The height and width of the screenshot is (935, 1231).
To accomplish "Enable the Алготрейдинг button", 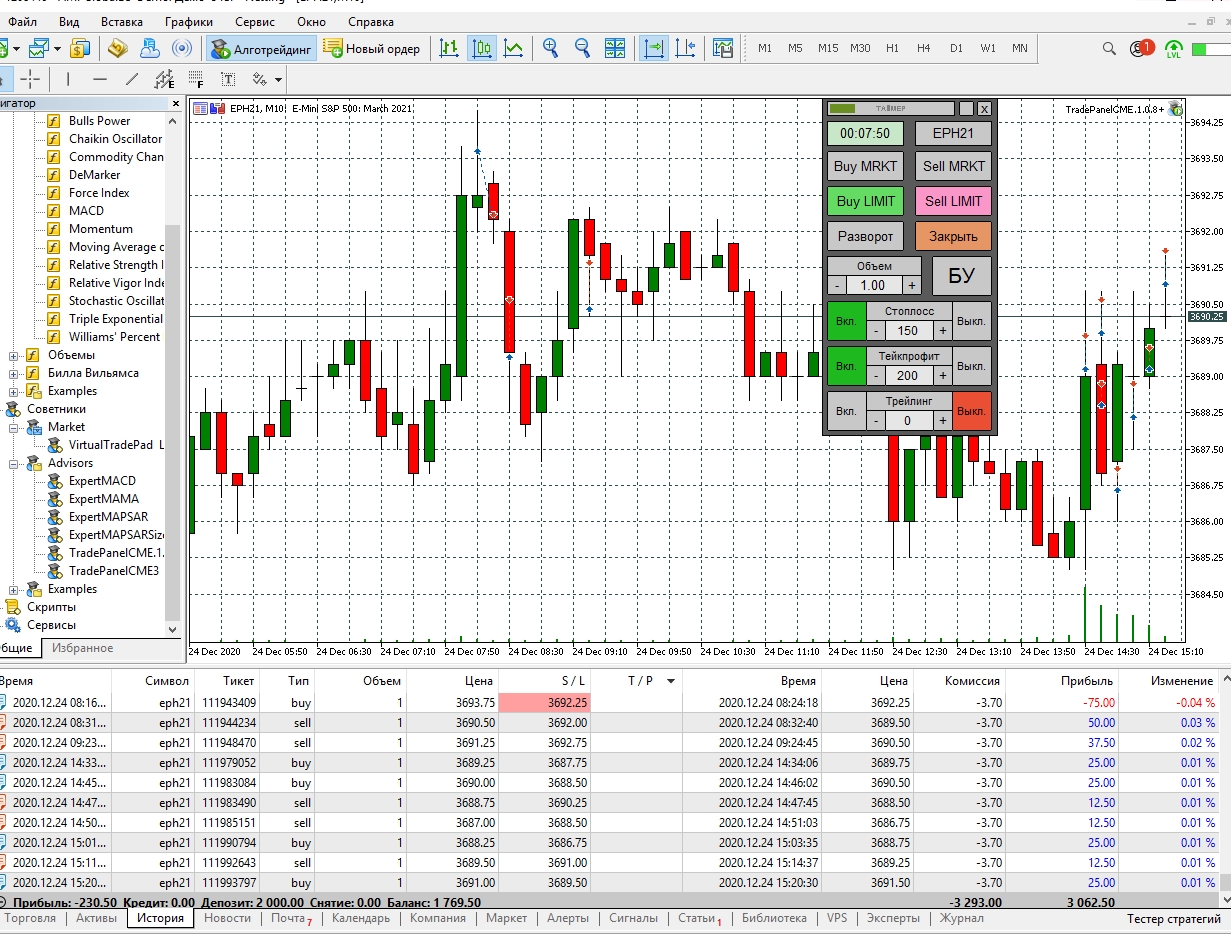I will point(261,48).
